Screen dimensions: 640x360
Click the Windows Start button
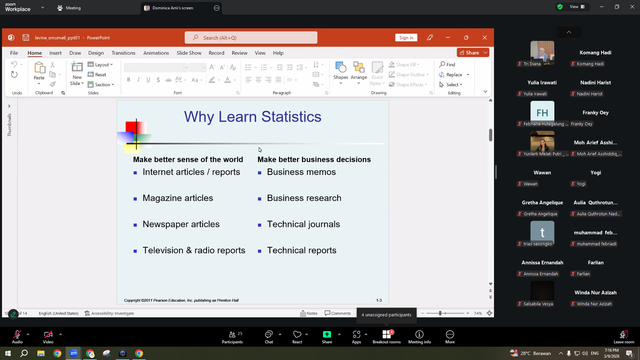tap(8, 353)
